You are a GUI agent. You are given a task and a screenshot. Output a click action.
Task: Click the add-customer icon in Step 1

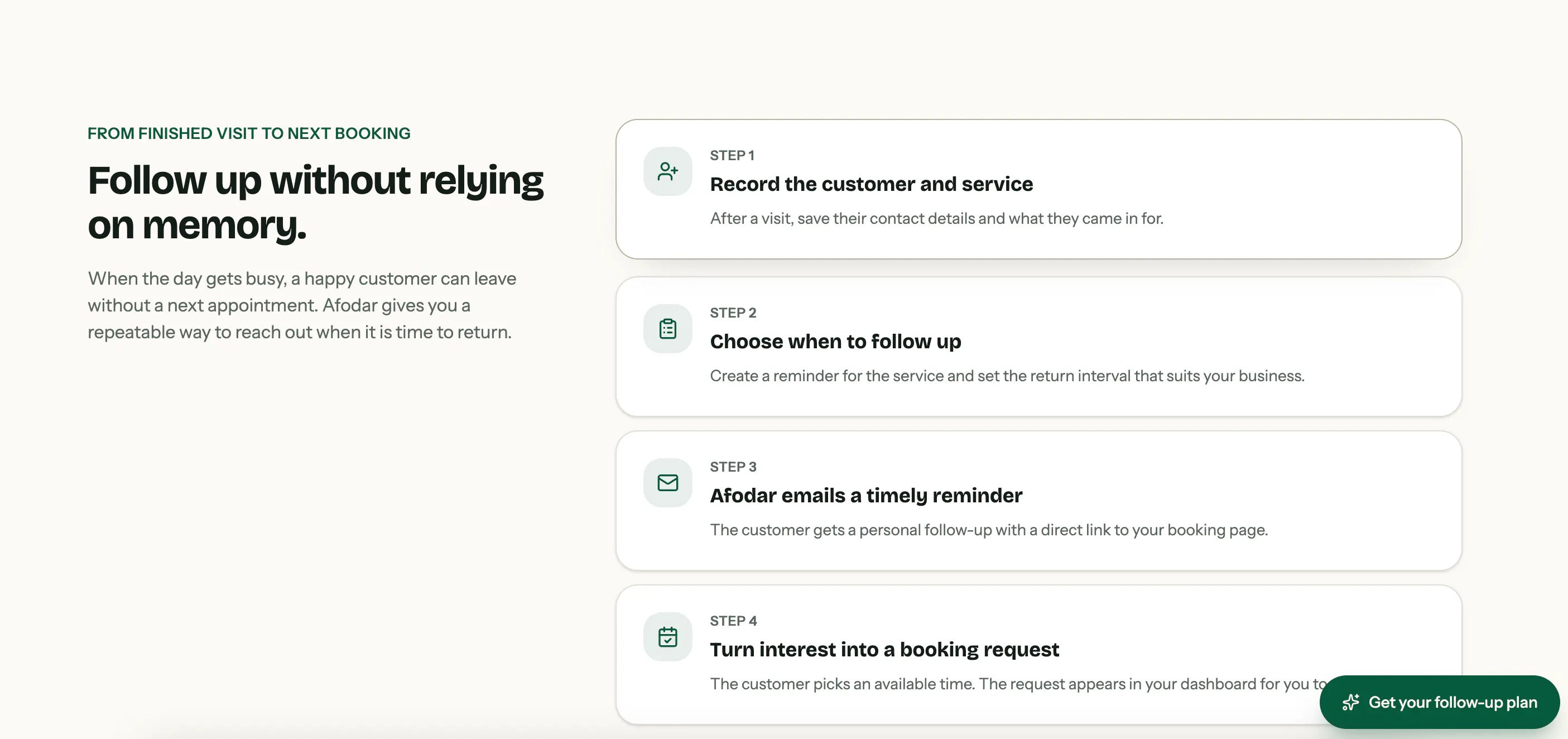pyautogui.click(x=668, y=171)
